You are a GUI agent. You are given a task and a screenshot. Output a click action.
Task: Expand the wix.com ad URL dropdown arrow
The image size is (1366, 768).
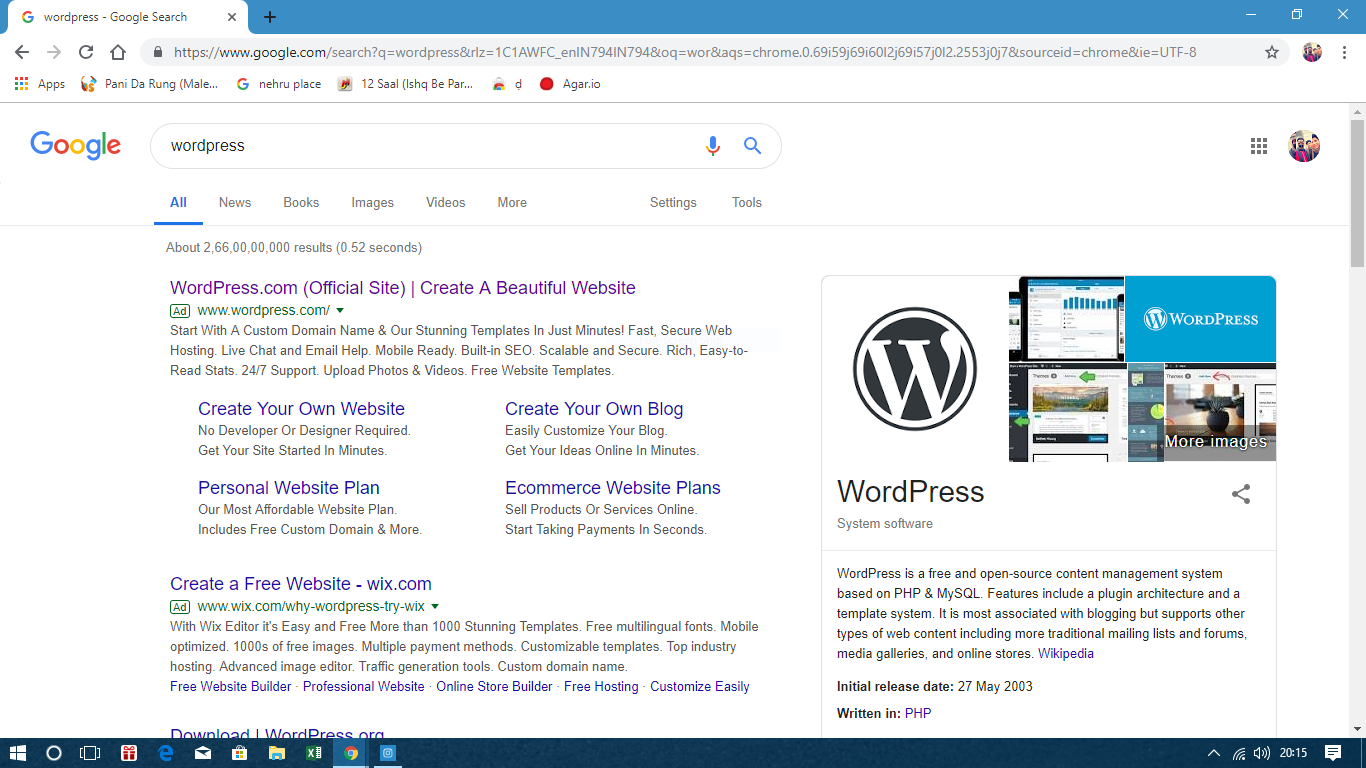click(435, 607)
